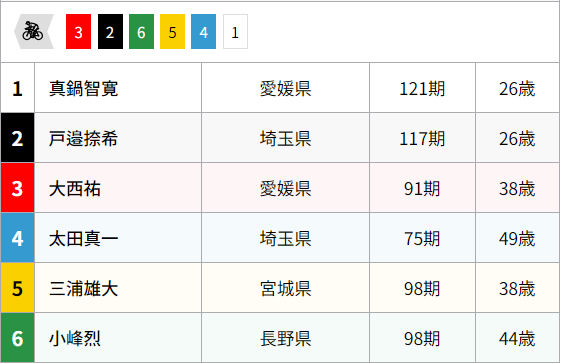
Task: Open racer 三浦雄大 profile
Action: 83,288
